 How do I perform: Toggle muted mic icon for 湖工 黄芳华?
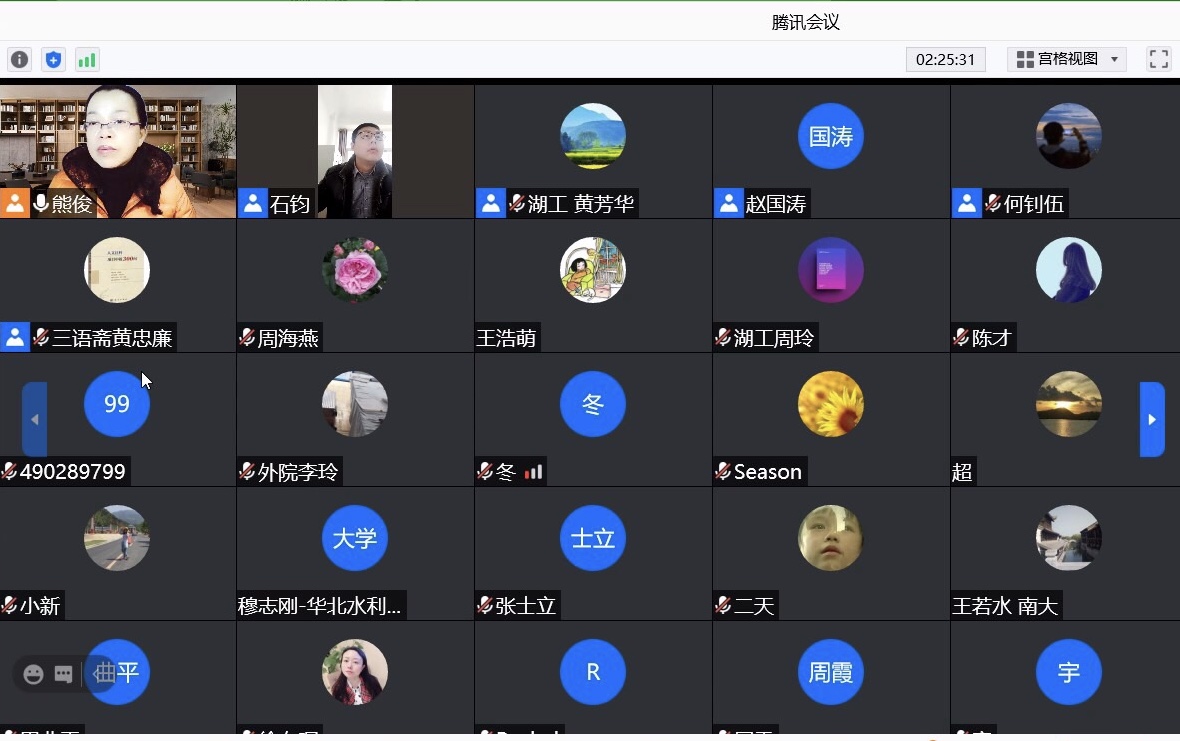(517, 204)
